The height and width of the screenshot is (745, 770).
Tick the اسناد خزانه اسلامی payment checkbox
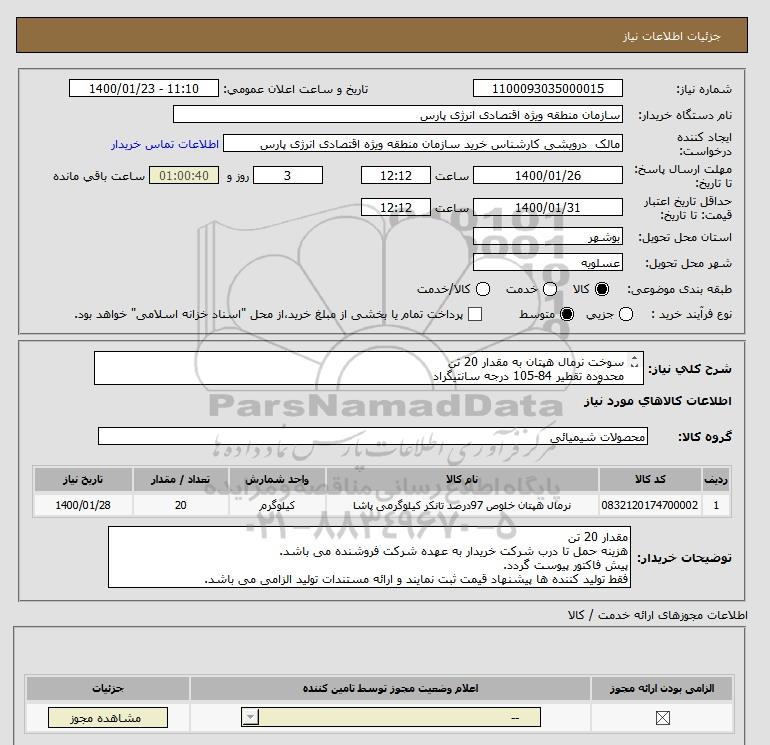475,314
